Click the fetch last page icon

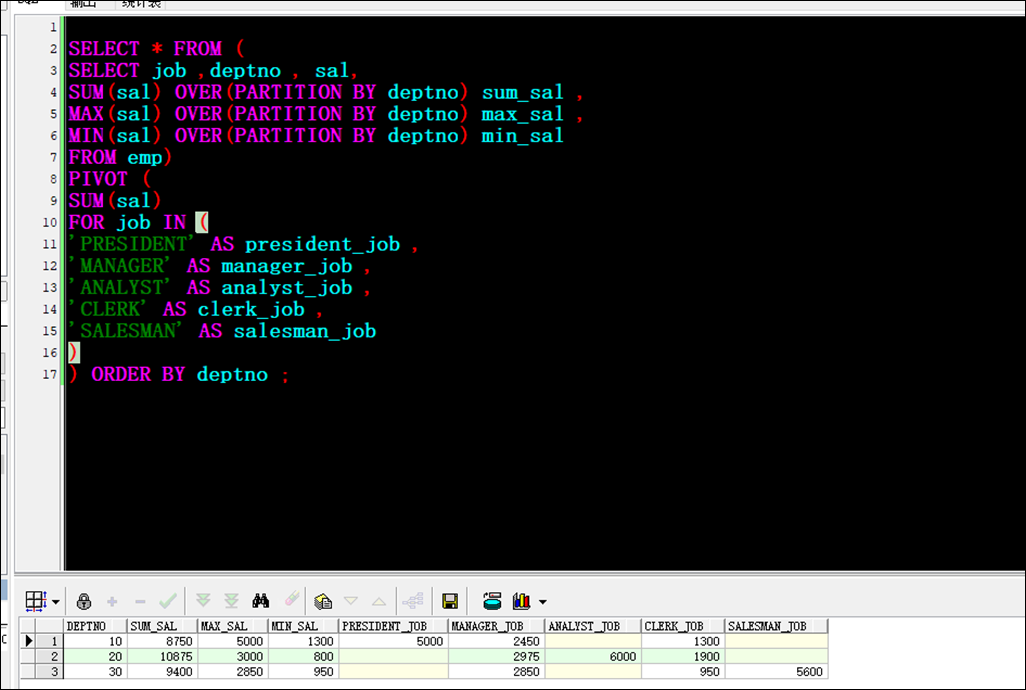232,600
